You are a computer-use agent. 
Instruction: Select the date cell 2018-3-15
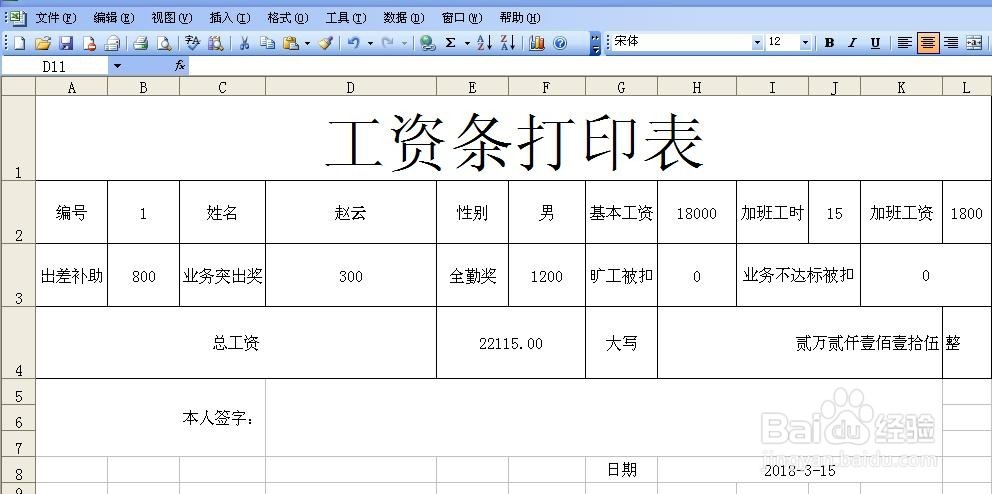click(x=800, y=469)
